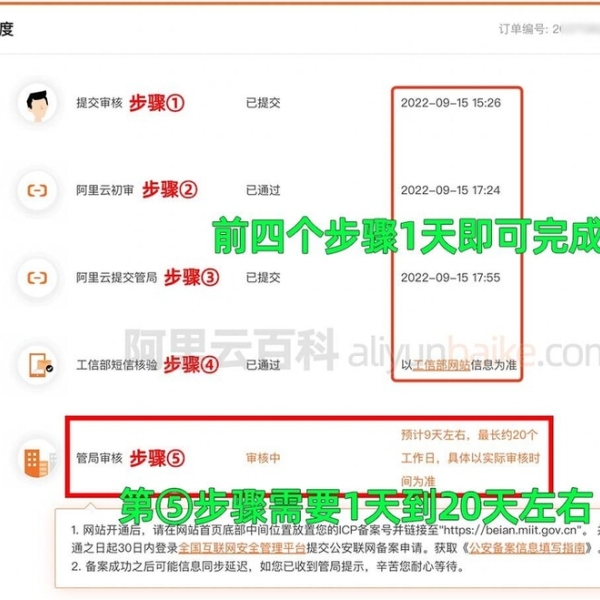Click the 订单编号 order number text
Viewport: 600px width, 600px height.
point(549,29)
